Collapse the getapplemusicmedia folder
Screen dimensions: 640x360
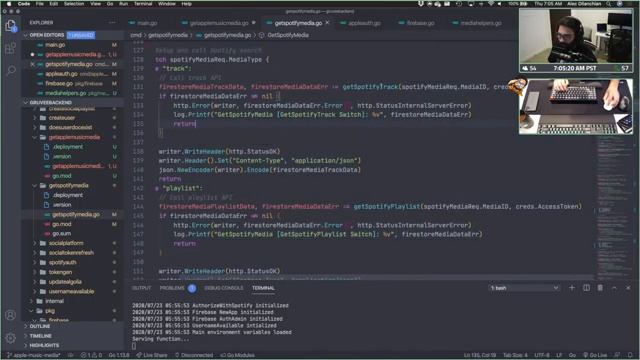coord(35,137)
